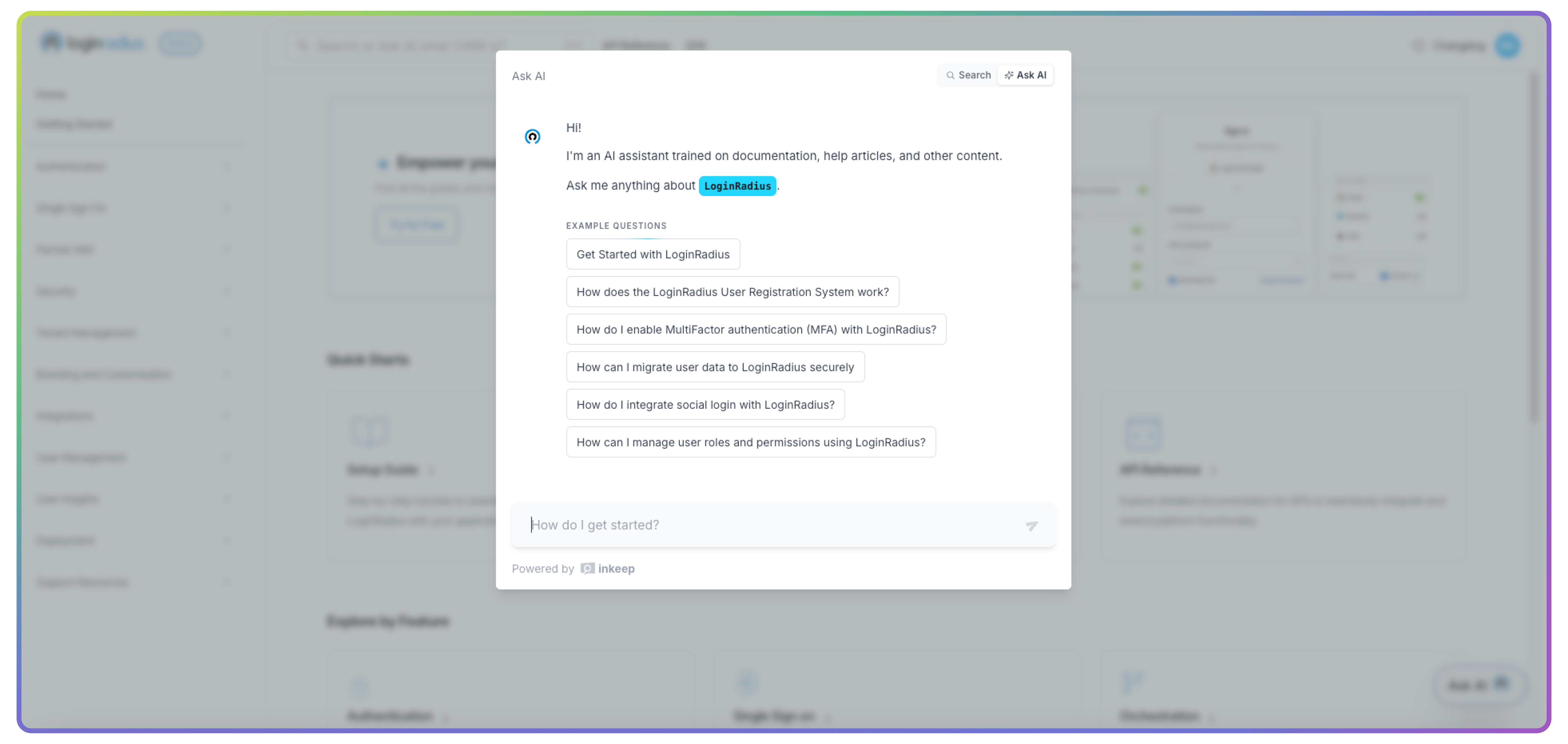1568x744 pixels.
Task: Click the API Reference card icon
Action: click(x=1143, y=434)
